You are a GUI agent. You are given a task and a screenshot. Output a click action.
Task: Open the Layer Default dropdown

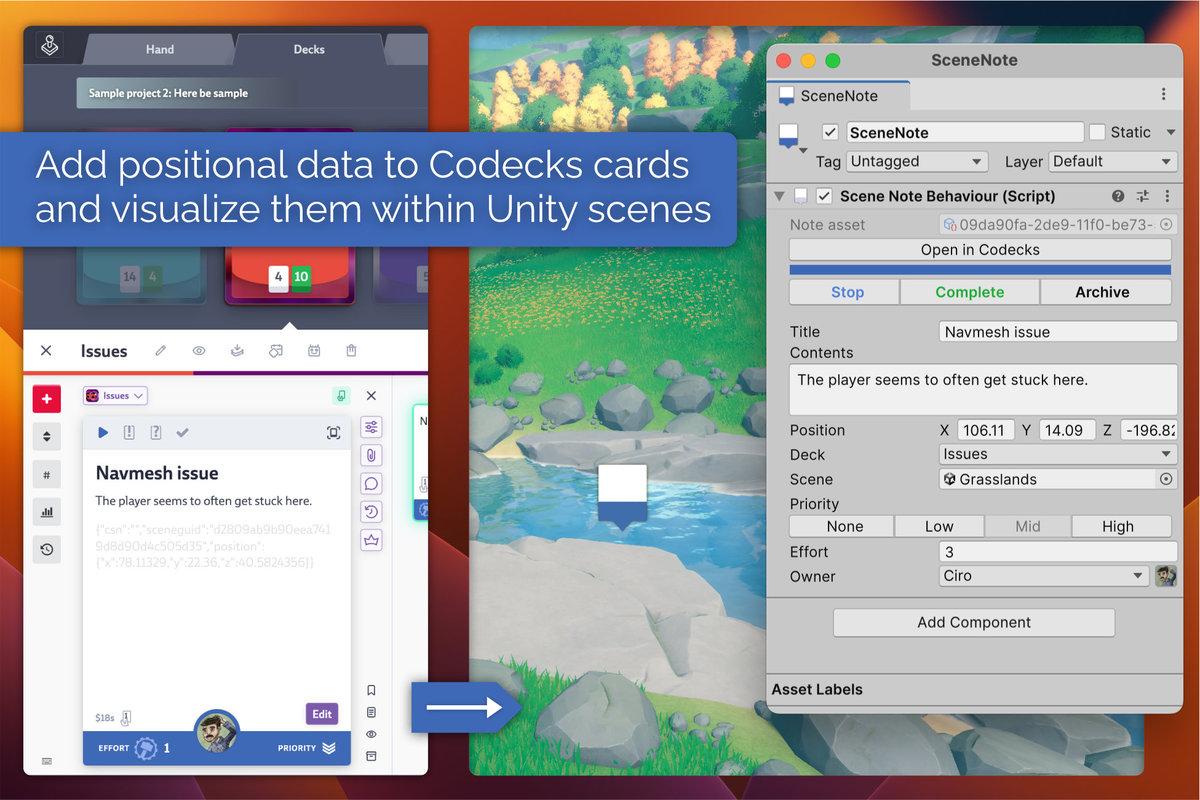(x=1112, y=161)
